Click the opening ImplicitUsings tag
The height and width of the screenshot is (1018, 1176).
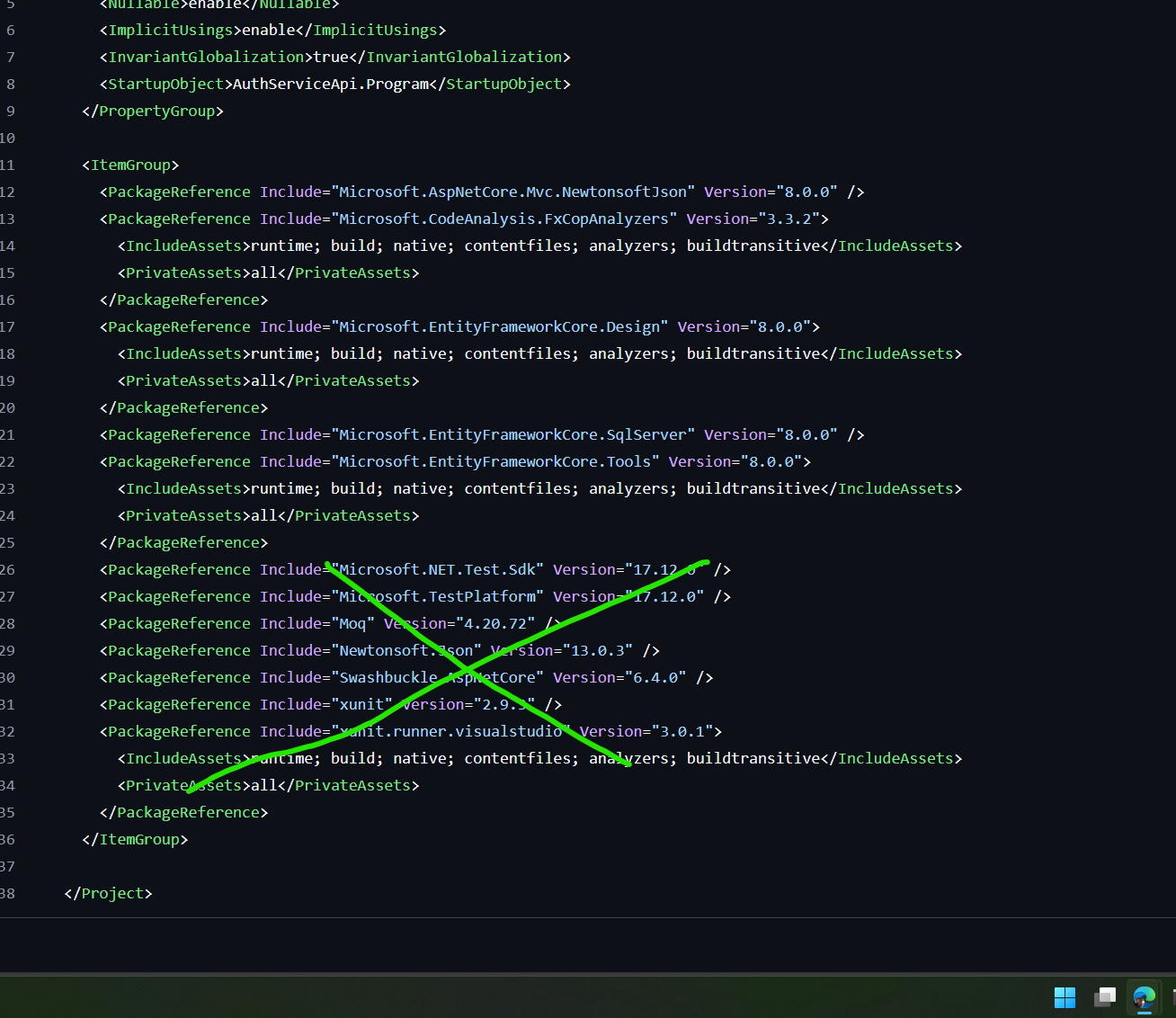click(171, 30)
